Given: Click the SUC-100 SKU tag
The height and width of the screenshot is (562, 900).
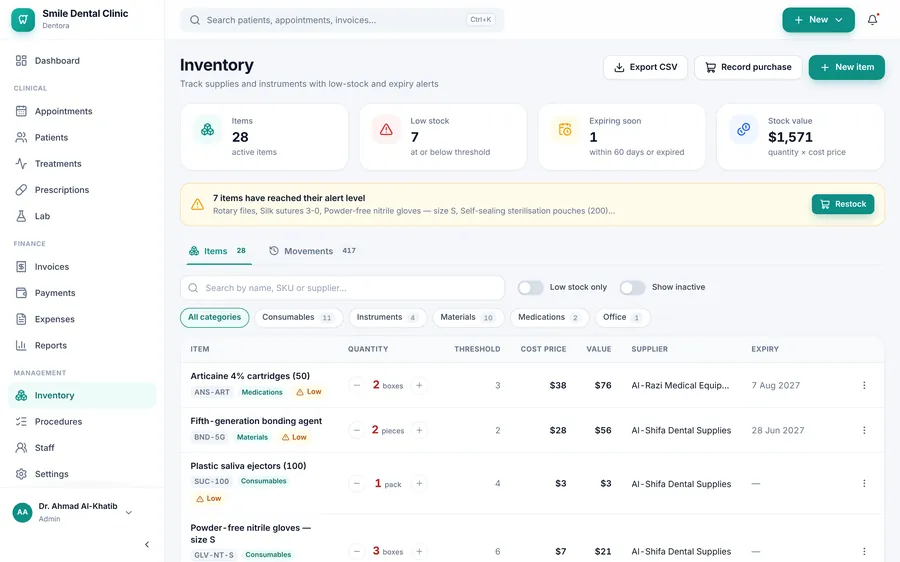Looking at the screenshot, I should pos(211,482).
